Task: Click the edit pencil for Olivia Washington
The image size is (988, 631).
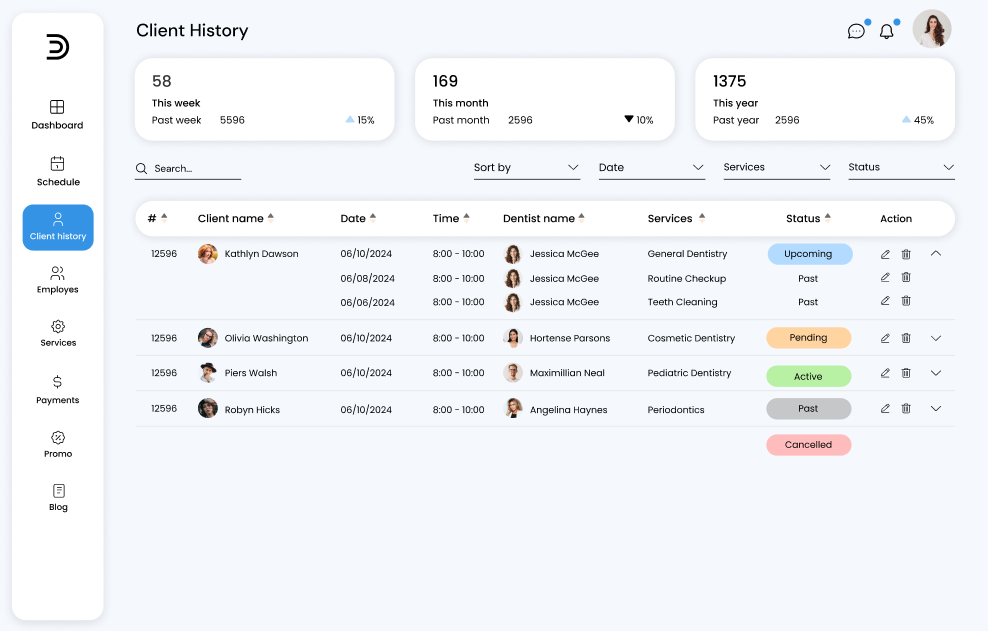Action: [x=885, y=338]
